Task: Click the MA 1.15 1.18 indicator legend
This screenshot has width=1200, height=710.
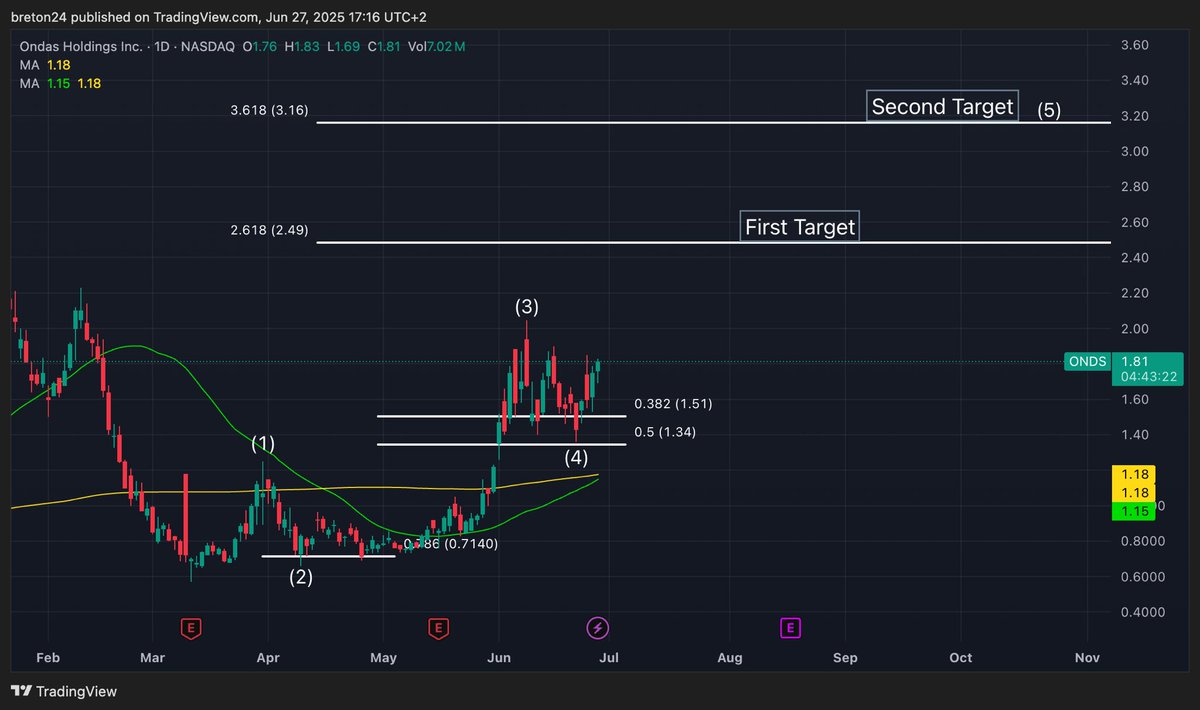Action: tap(60, 83)
